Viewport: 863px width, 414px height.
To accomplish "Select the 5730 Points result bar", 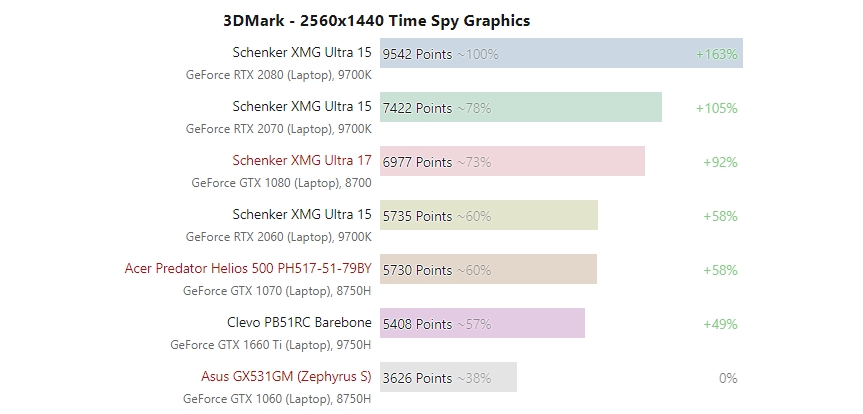I will [488, 270].
